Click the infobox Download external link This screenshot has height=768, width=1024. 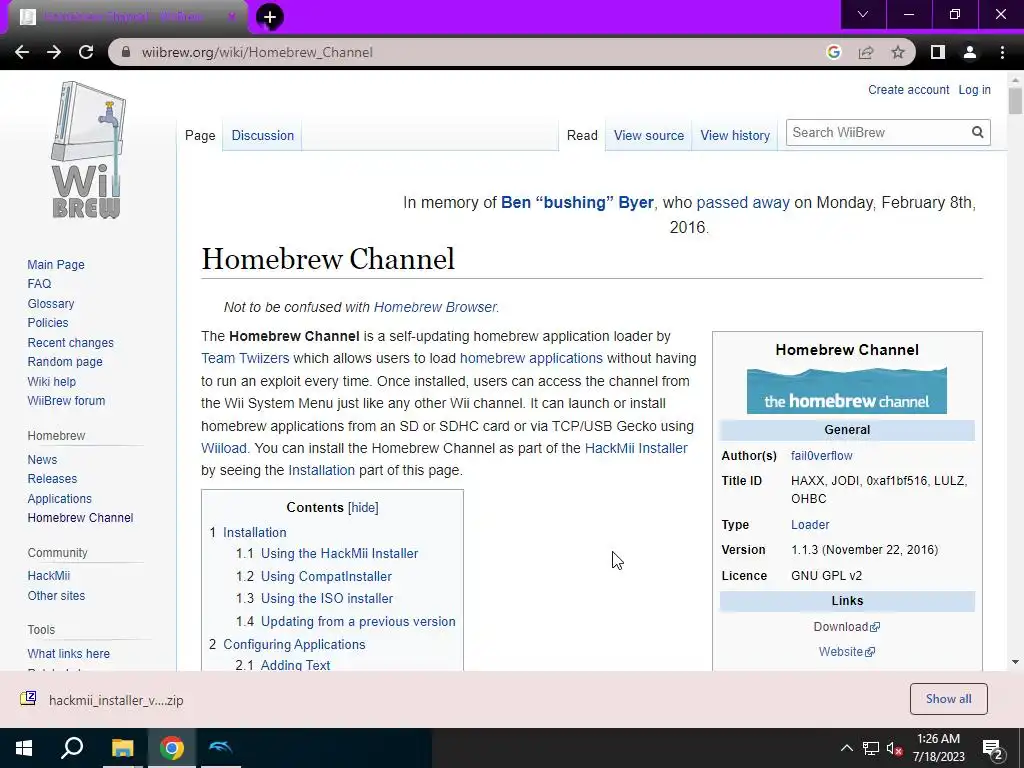[x=846, y=626]
